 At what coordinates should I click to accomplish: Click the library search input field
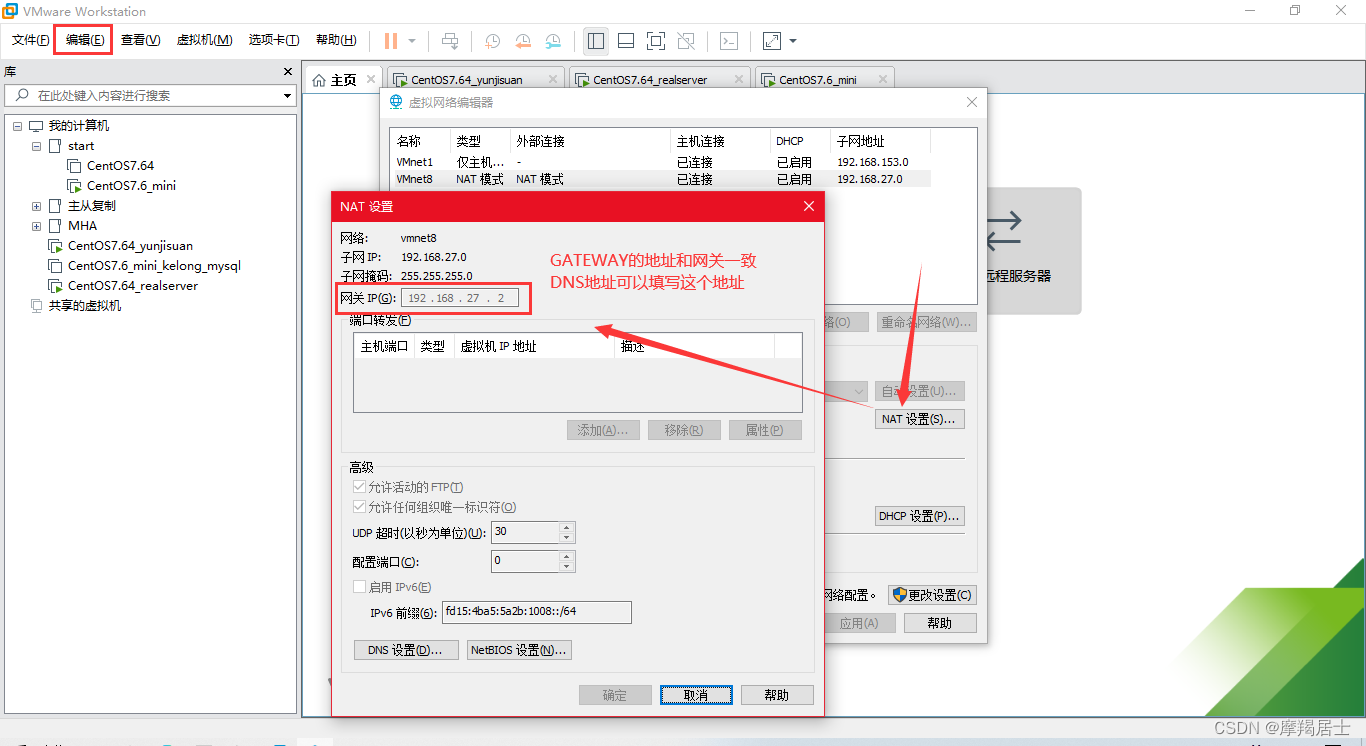143,96
